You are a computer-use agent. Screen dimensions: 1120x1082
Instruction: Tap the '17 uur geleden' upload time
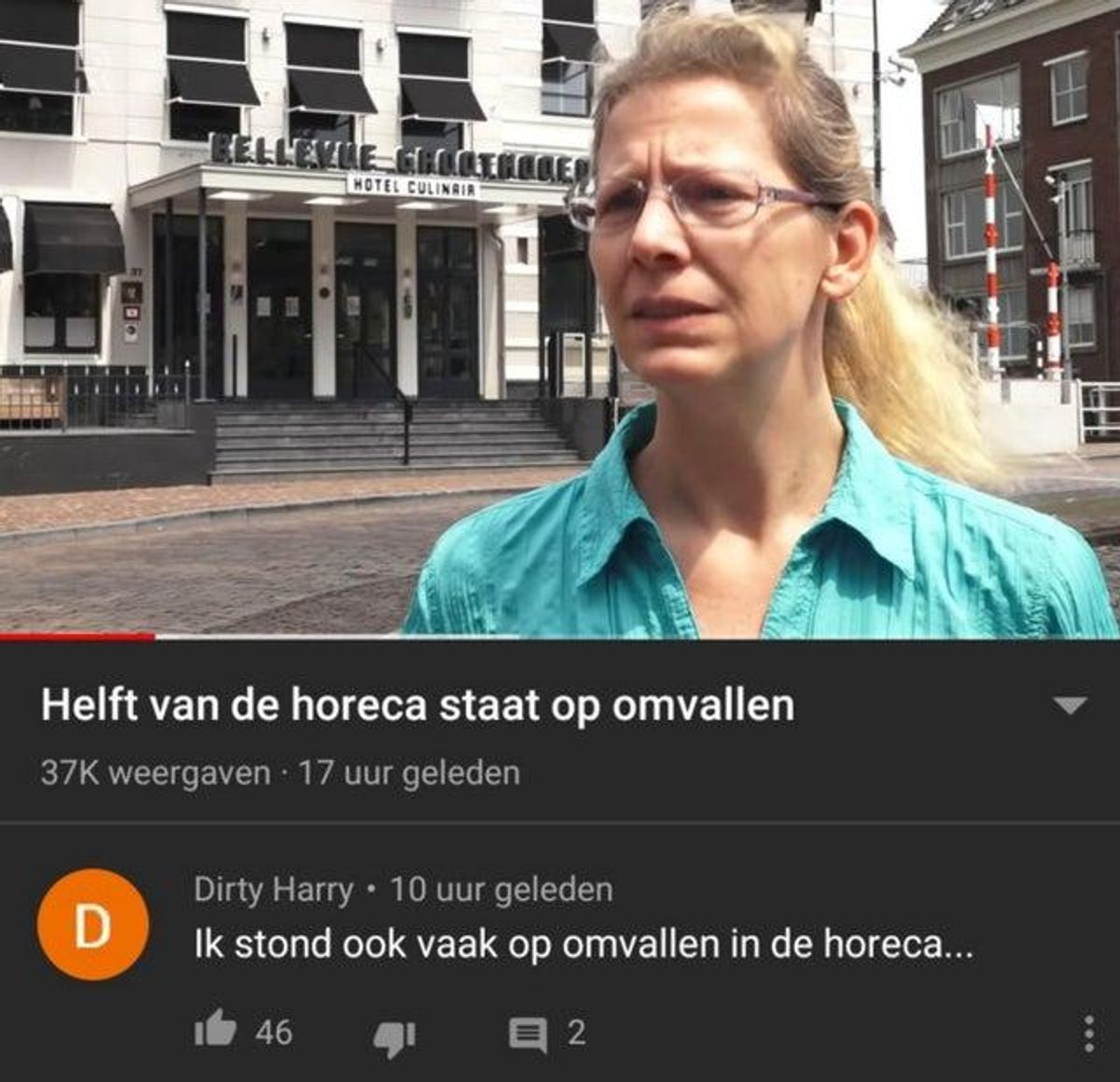coord(409,773)
